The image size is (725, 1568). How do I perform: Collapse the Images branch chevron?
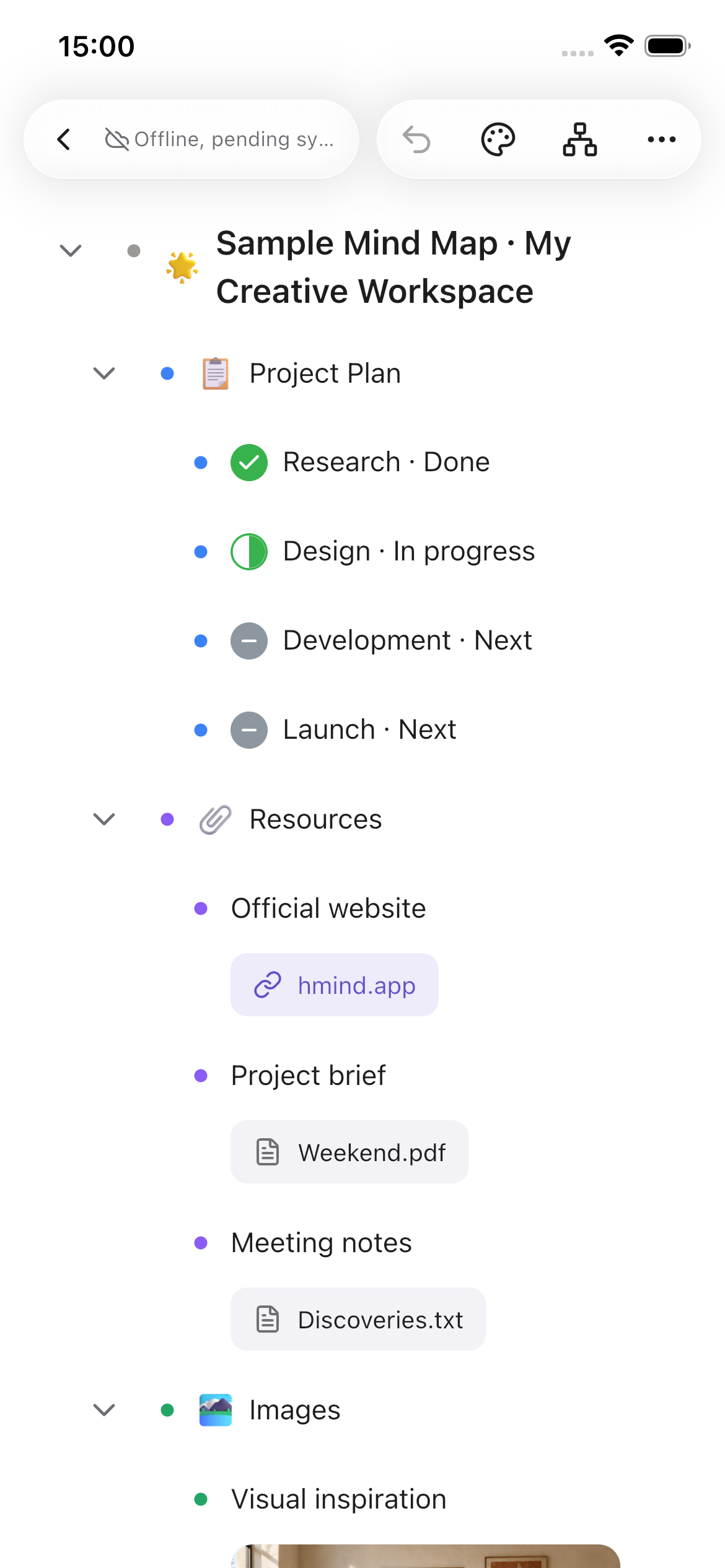pos(104,1410)
